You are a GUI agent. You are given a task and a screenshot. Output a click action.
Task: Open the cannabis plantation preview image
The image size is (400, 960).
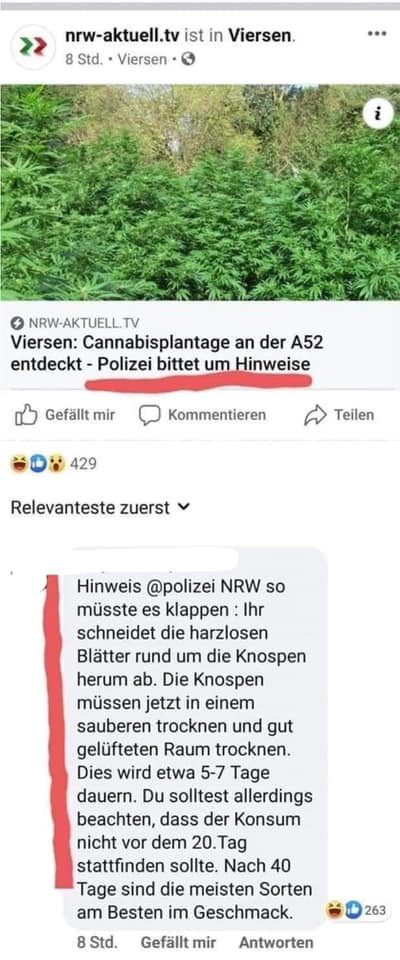pos(200,192)
